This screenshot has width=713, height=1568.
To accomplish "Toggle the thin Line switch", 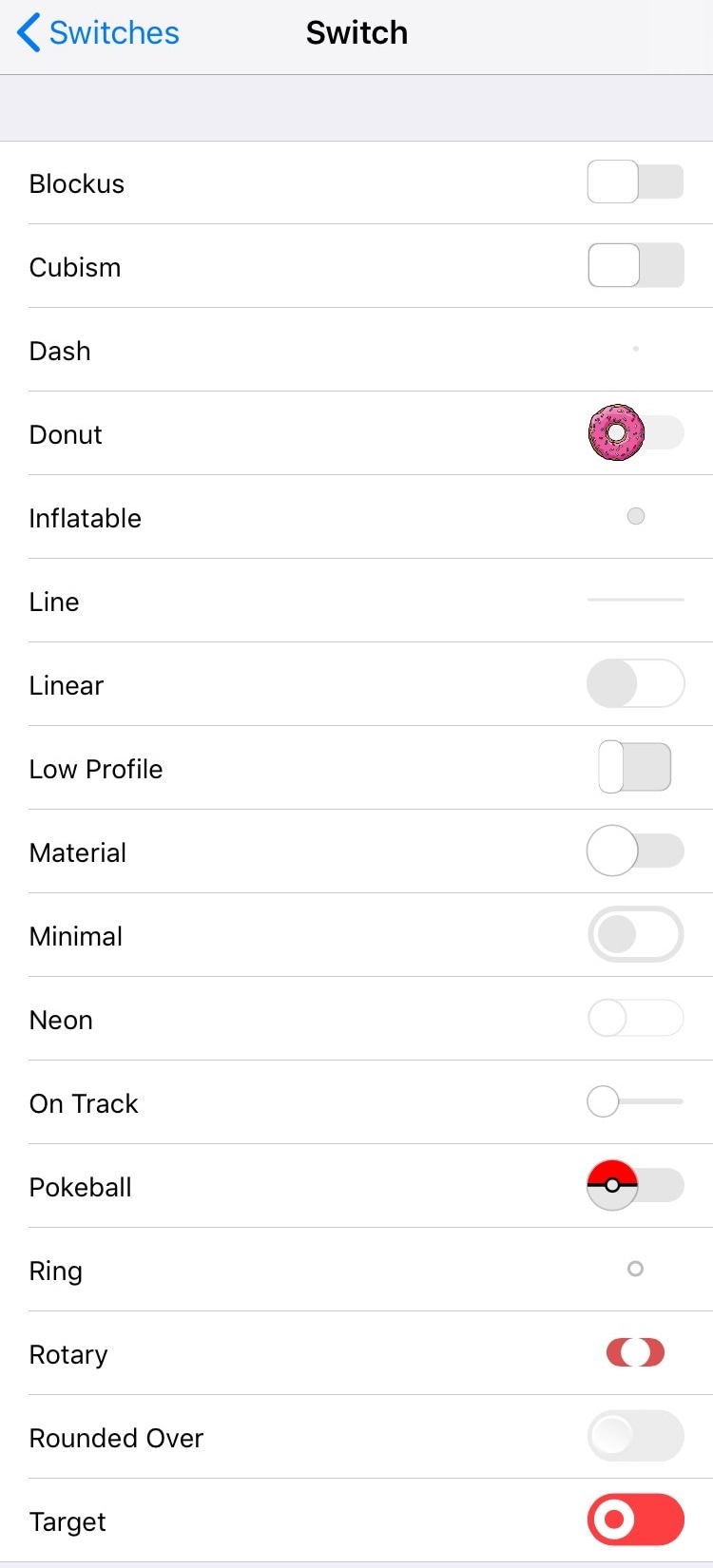I will click(636, 600).
